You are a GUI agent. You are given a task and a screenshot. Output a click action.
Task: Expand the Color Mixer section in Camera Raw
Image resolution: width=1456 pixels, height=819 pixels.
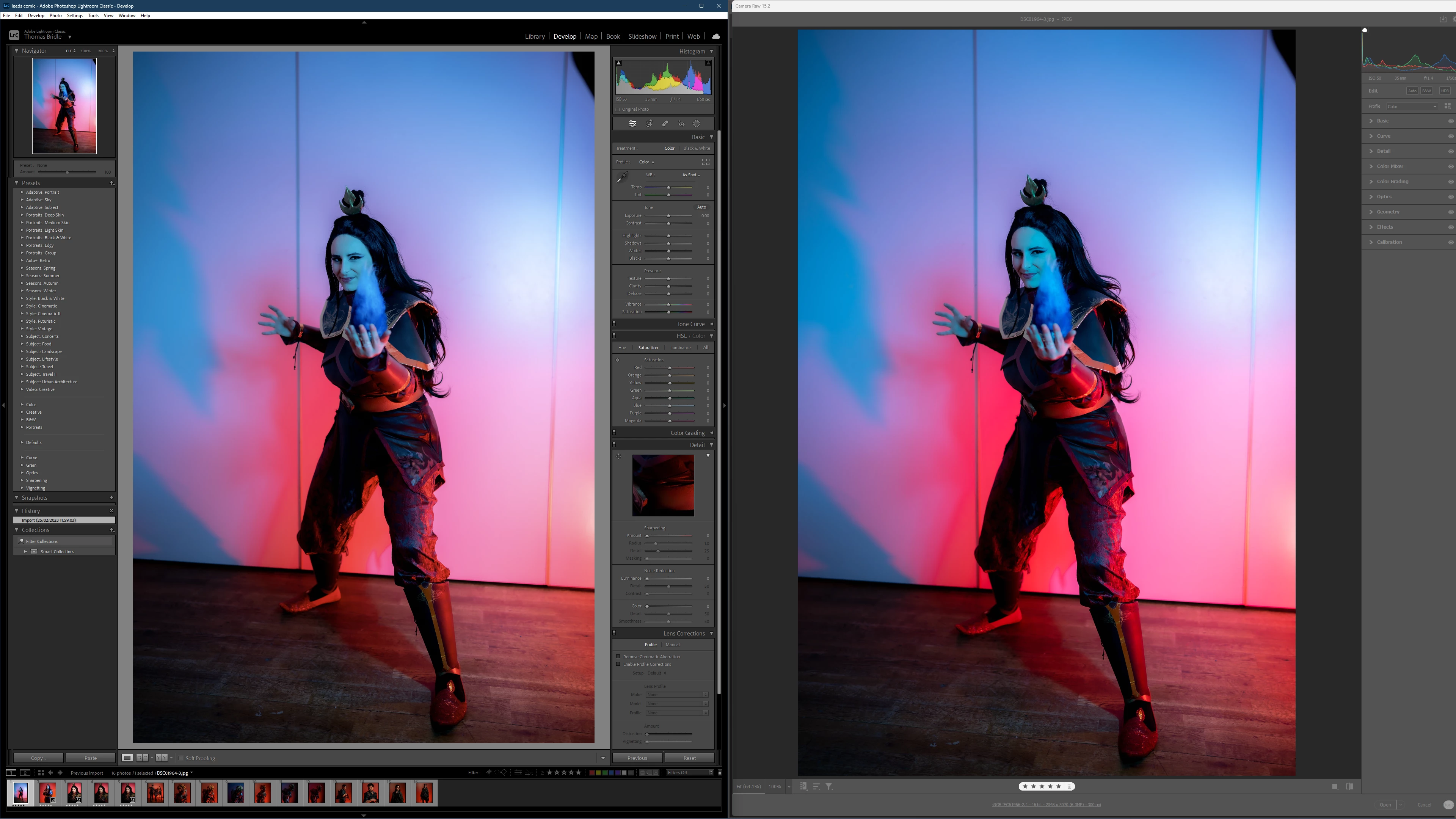pyautogui.click(x=1390, y=166)
